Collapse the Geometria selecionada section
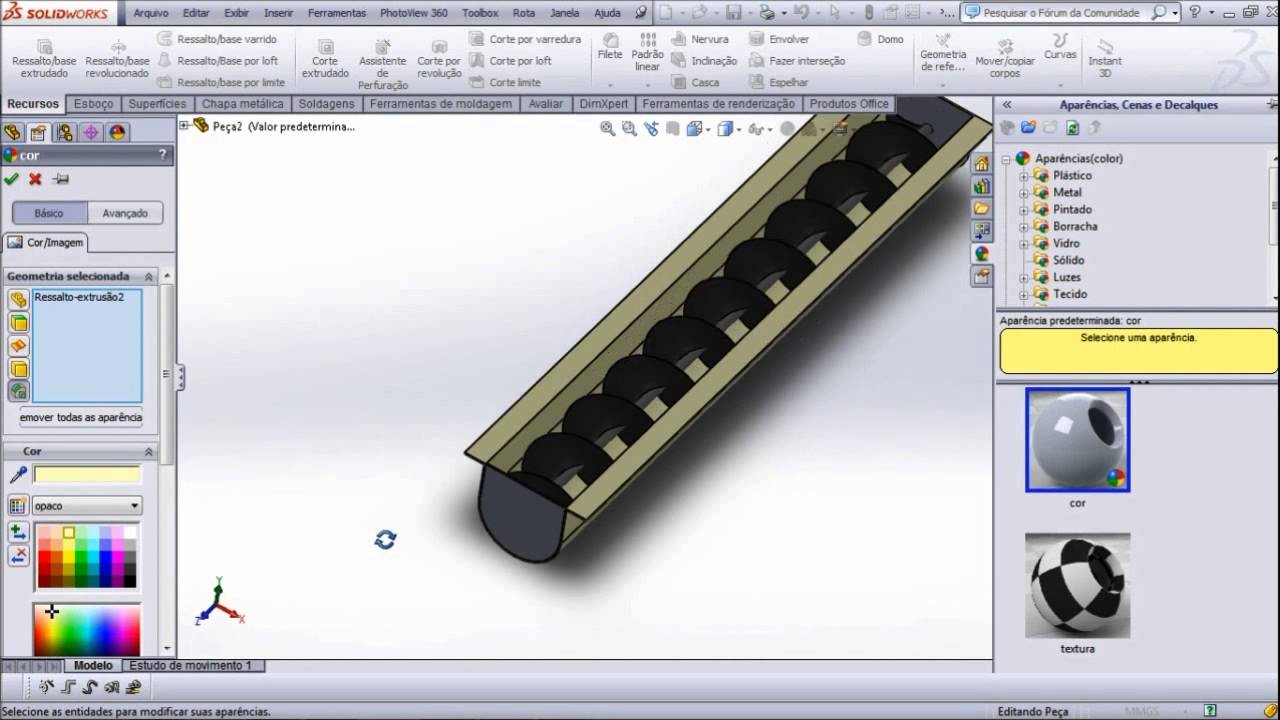The image size is (1280, 720). point(149,277)
